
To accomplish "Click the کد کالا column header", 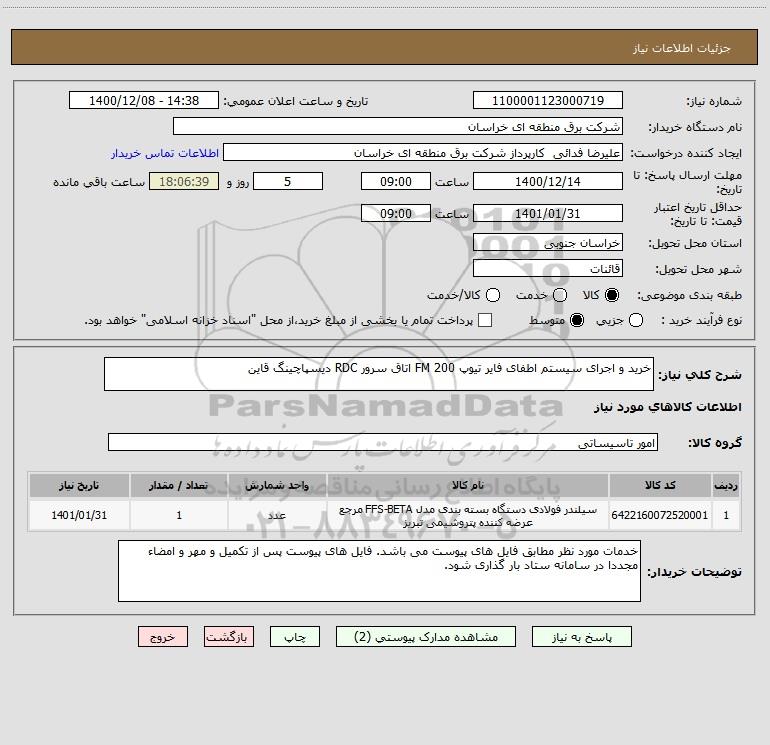I will (660, 486).
